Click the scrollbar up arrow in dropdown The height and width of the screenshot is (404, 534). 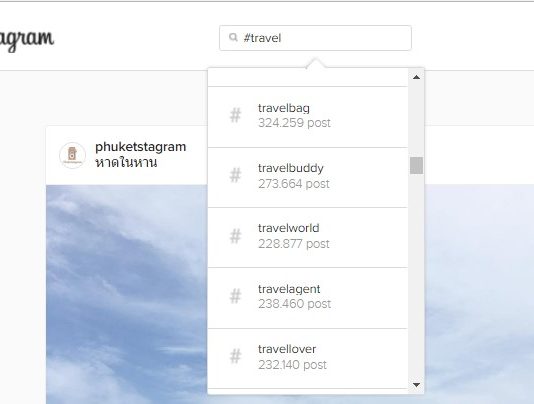click(416, 77)
